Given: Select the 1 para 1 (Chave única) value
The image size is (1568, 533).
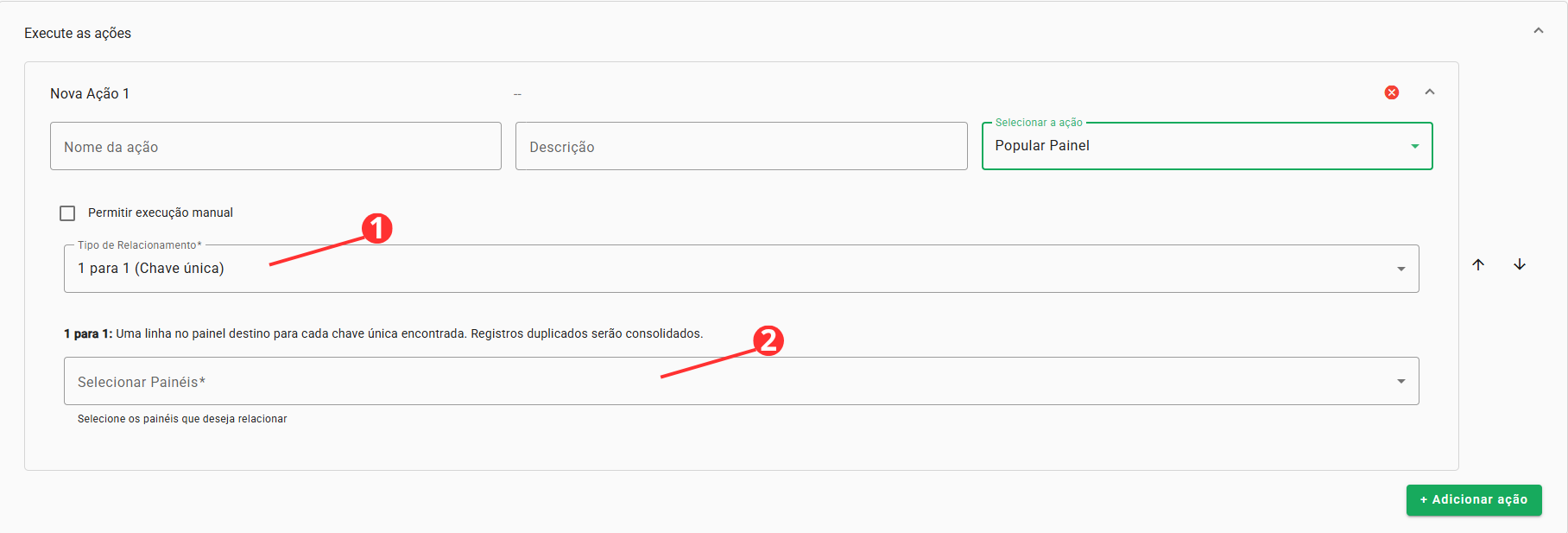Looking at the screenshot, I should [151, 269].
